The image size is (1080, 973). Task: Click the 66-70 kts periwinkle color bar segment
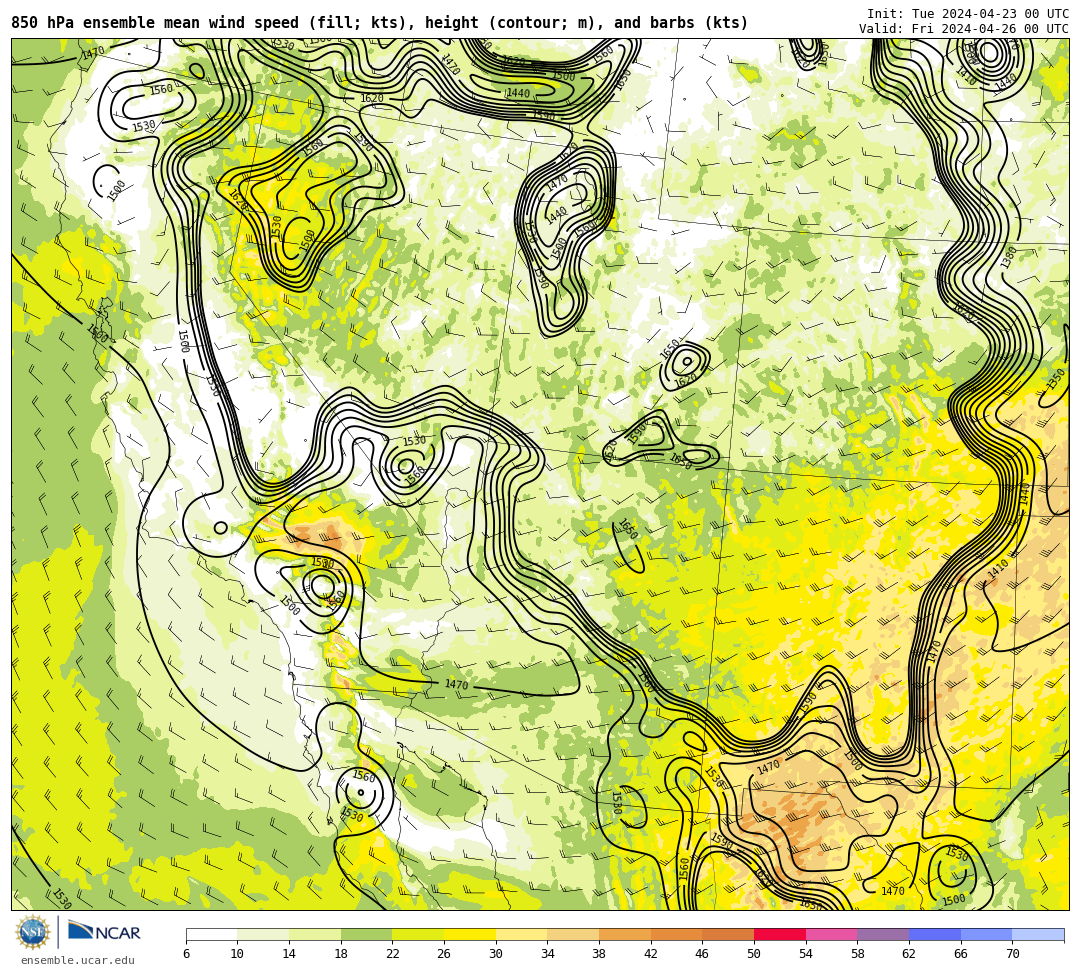pos(986,934)
